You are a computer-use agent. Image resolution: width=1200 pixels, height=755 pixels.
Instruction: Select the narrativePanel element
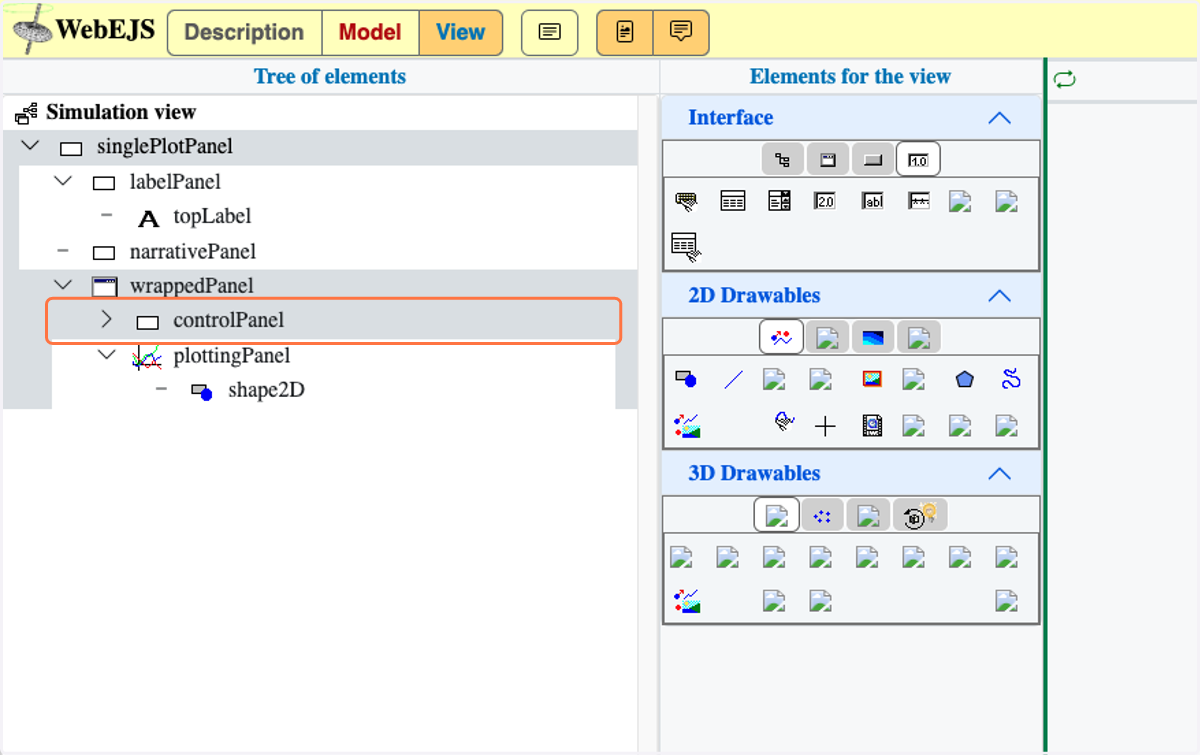pyautogui.click(x=193, y=252)
